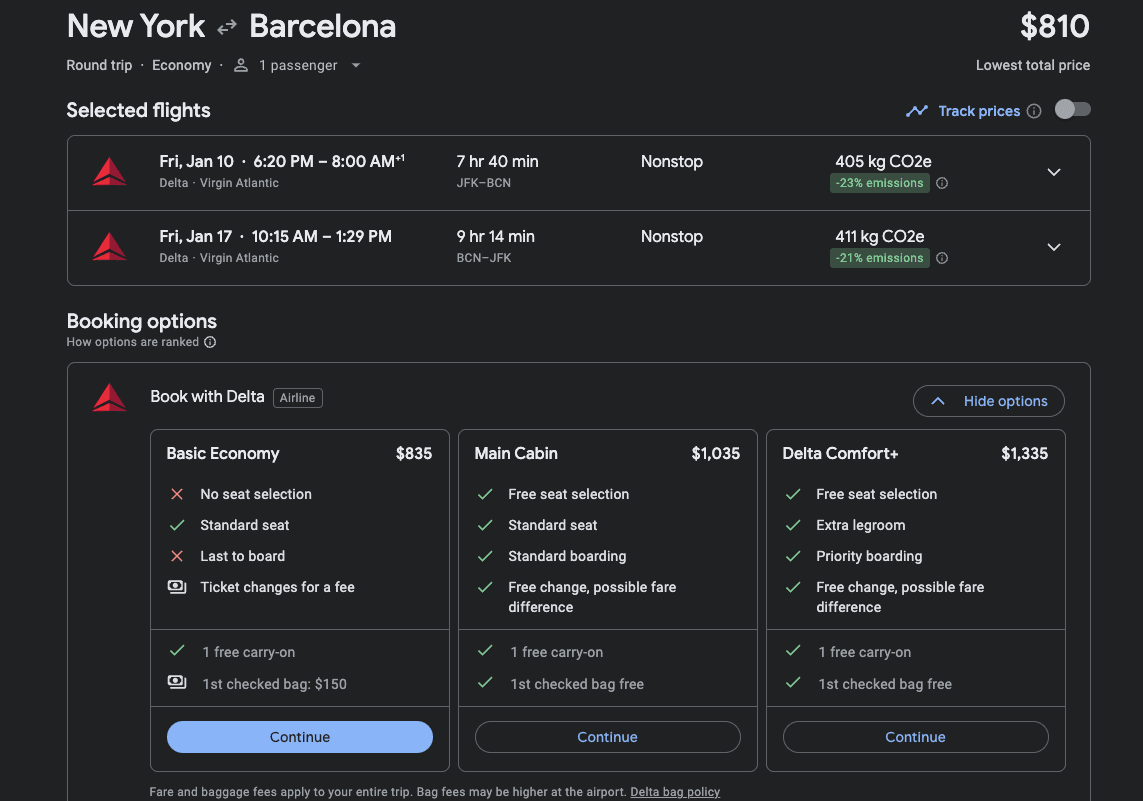Click the Track prices trend line icon
Screen dimensions: 1143x801
916,111
